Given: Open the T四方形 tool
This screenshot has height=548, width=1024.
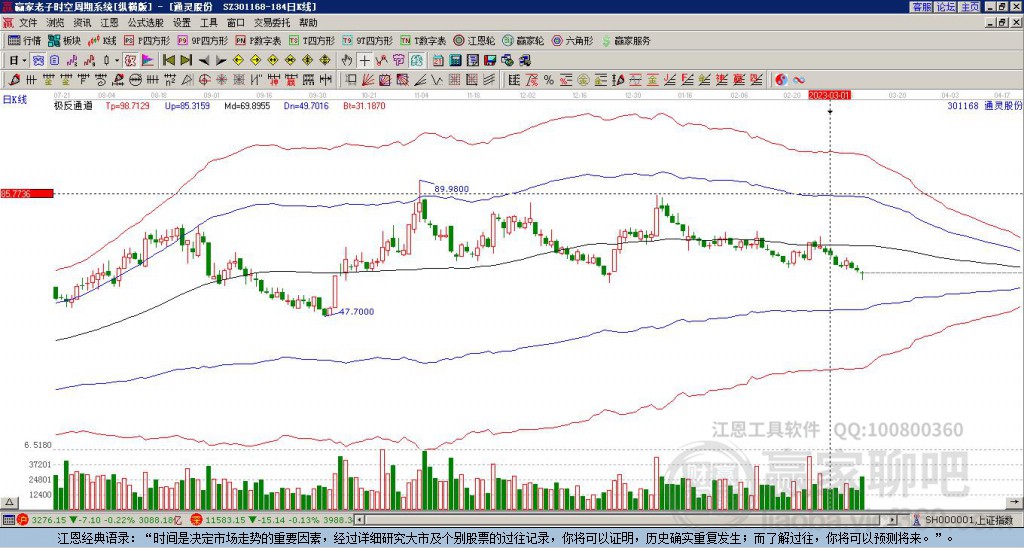Looking at the screenshot, I should point(312,40).
